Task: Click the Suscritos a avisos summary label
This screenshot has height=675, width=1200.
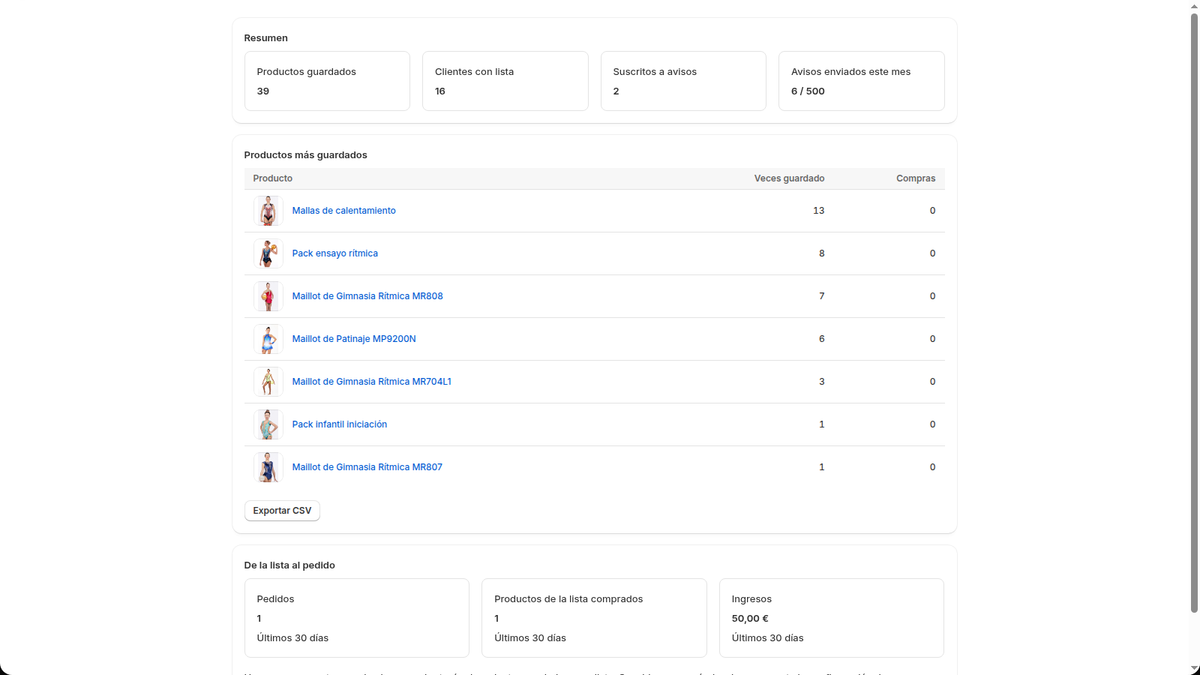Action: click(x=655, y=72)
